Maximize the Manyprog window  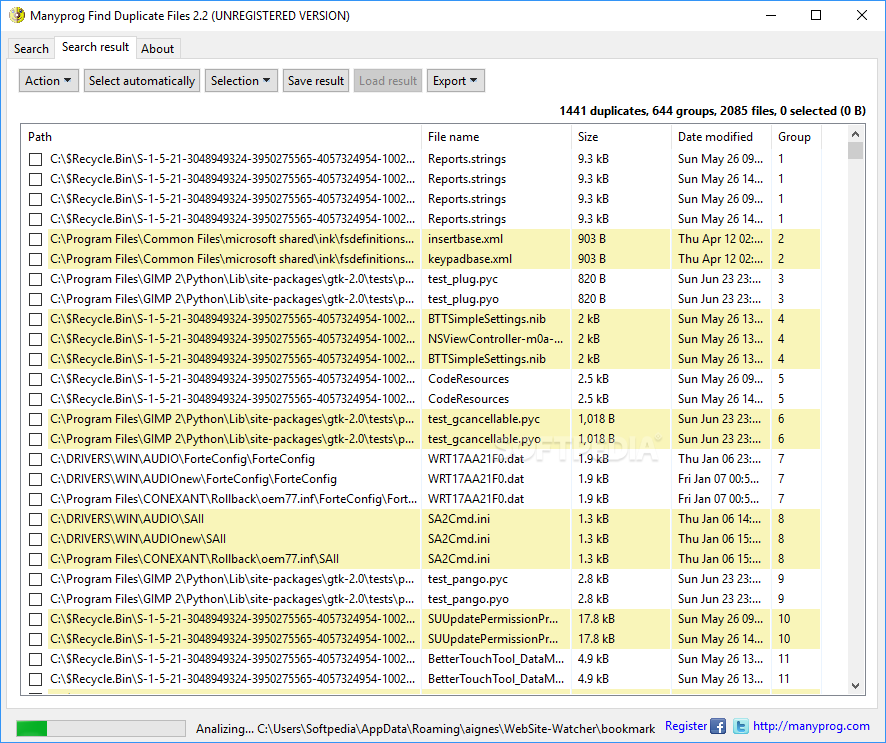pos(816,15)
